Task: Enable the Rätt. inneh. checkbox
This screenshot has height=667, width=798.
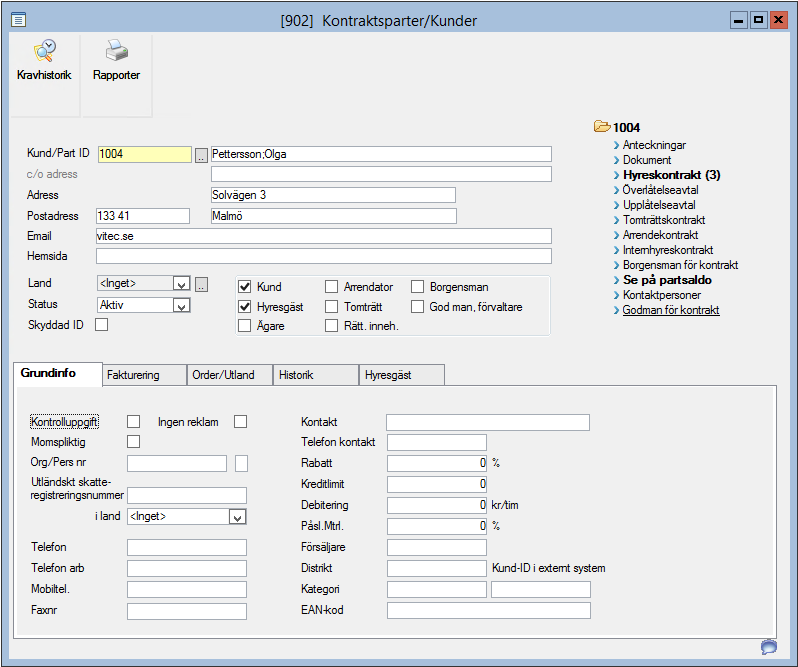Action: (x=331, y=326)
